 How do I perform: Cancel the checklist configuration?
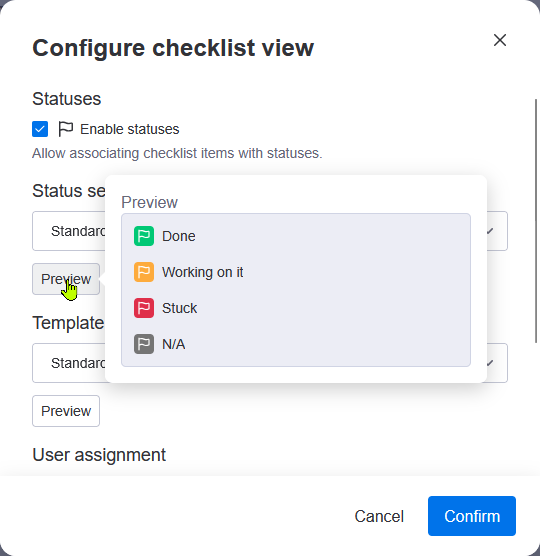click(x=379, y=516)
